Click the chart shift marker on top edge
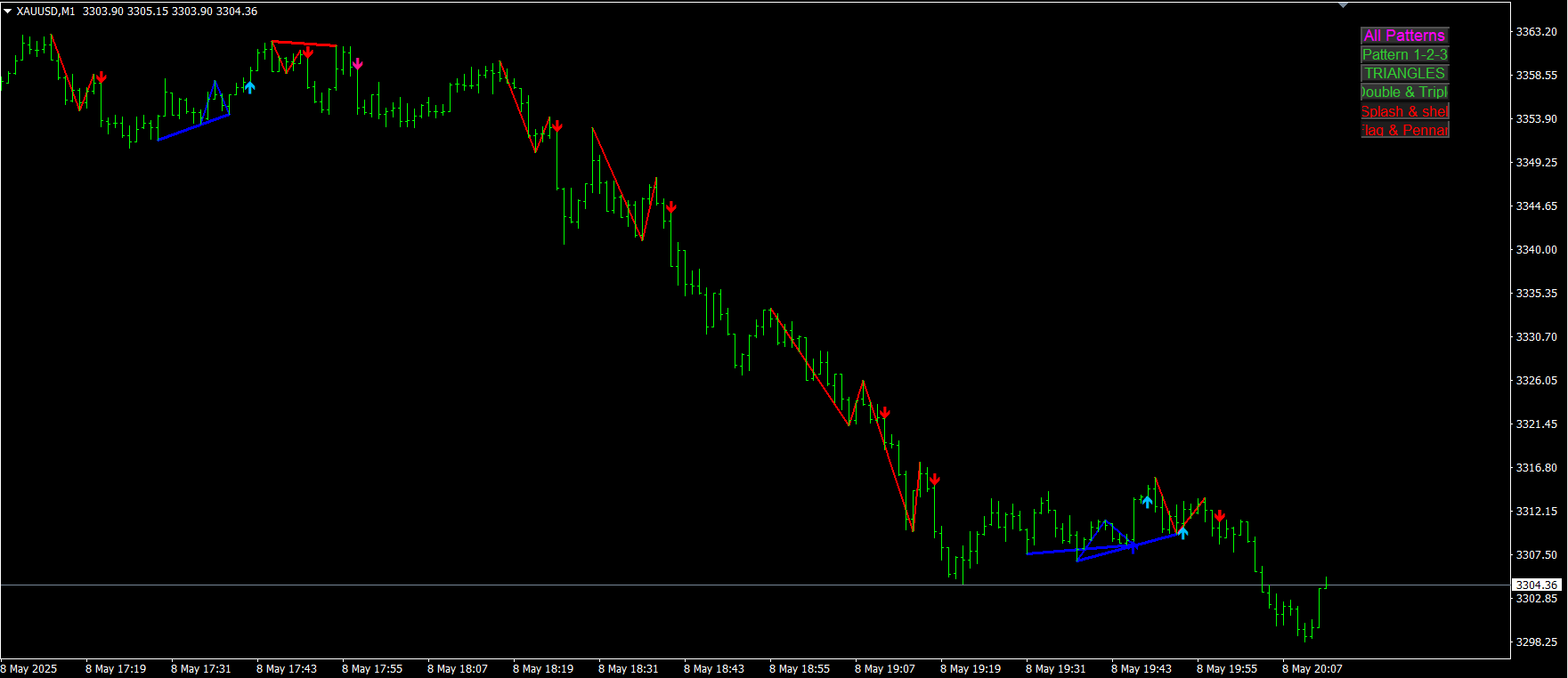This screenshot has height=678, width=1568. 1343,5
